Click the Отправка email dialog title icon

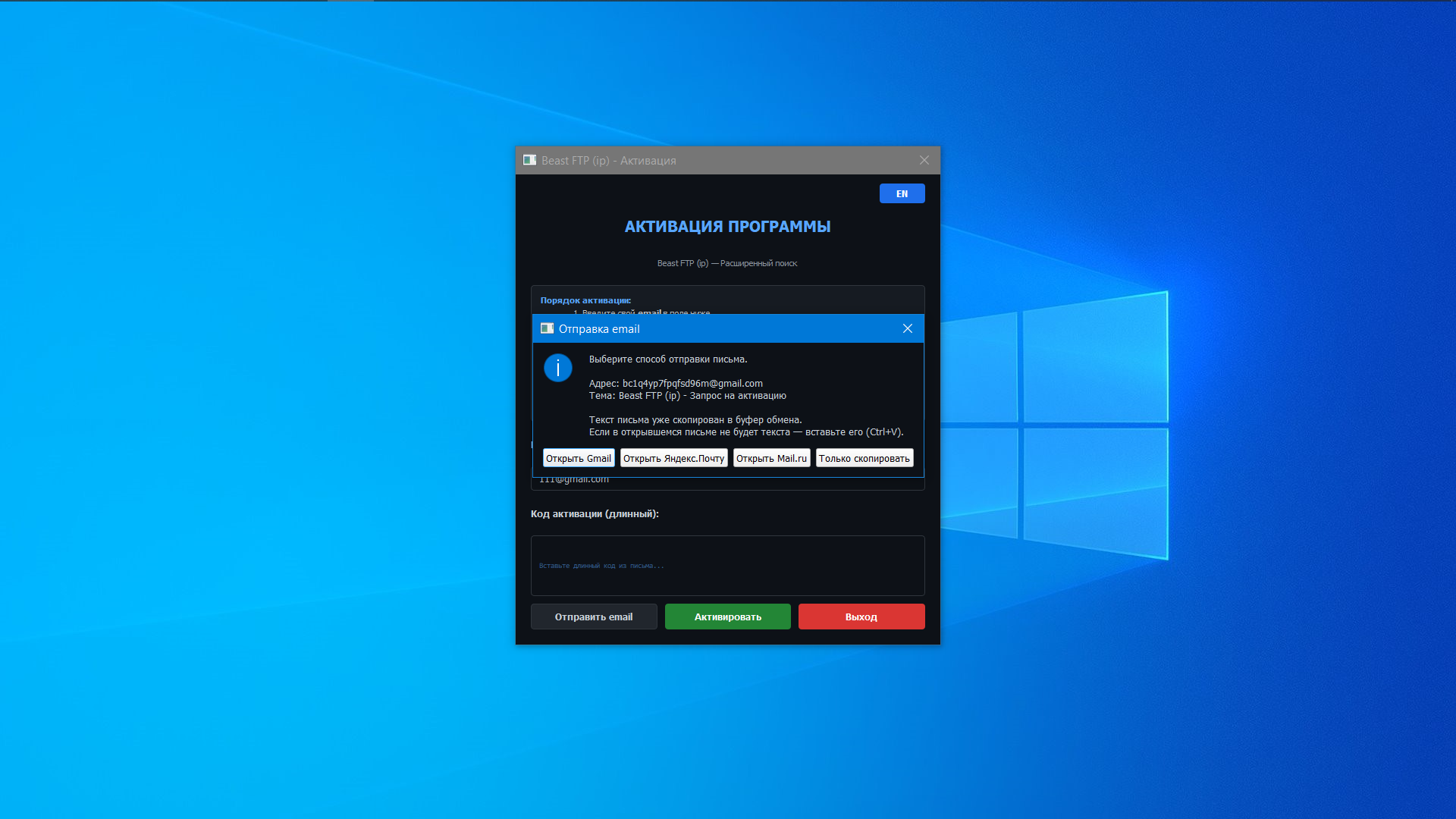click(547, 328)
